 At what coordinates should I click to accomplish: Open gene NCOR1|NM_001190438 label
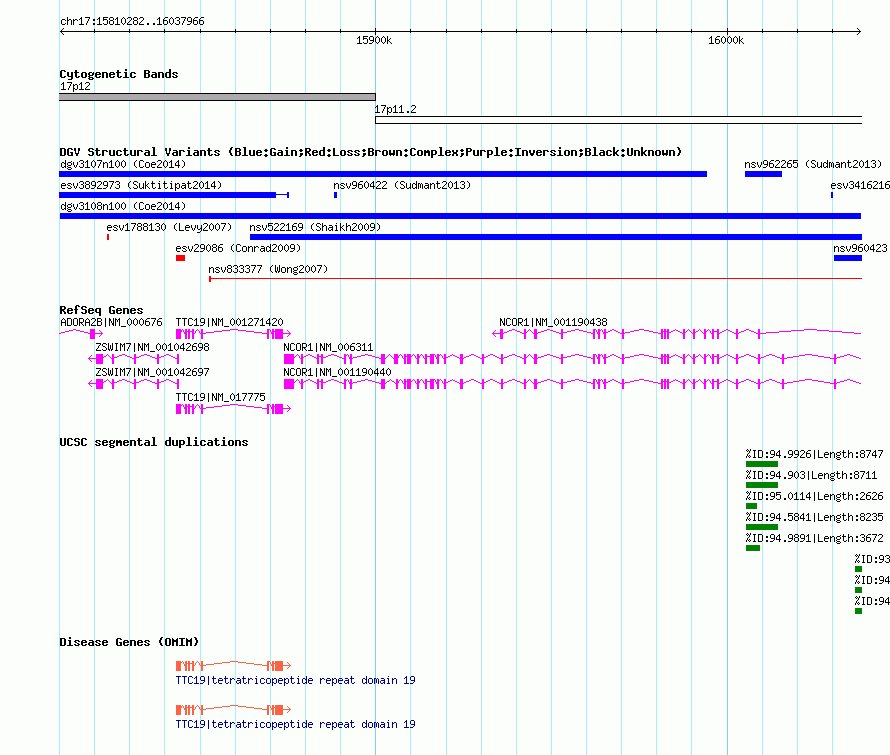coord(553,322)
